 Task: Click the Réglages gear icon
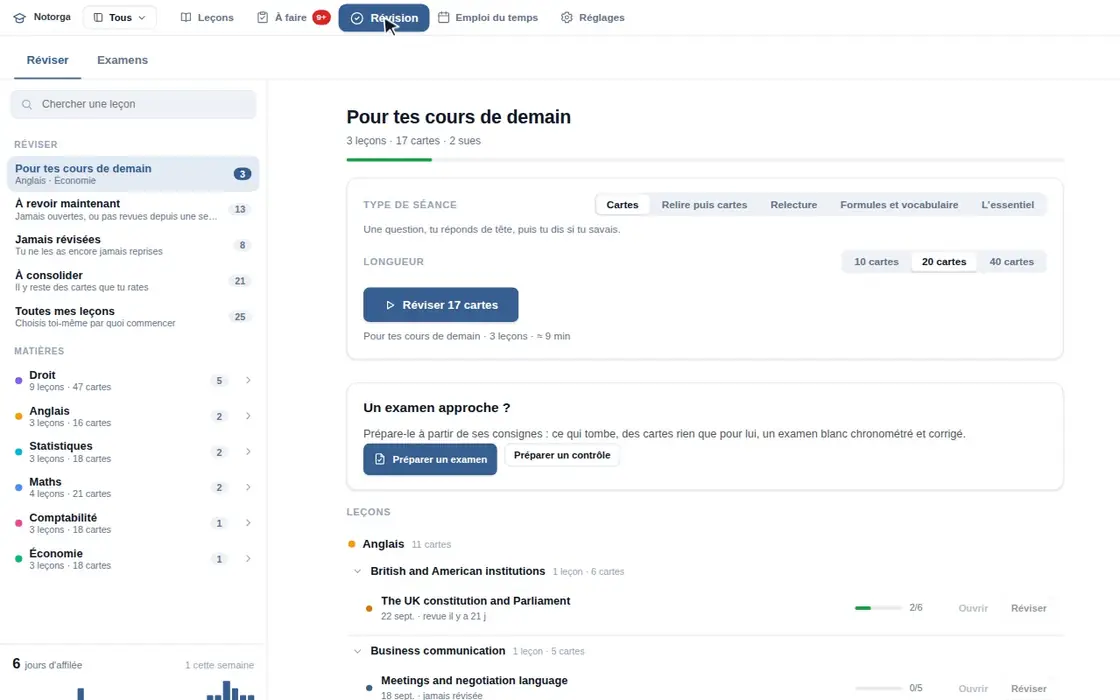(566, 18)
